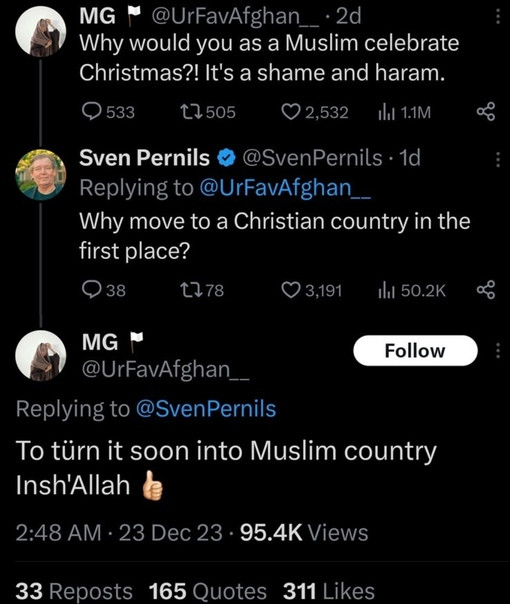Like MG's tweet with 2,532 likes
510x604 pixels.
tap(315, 112)
